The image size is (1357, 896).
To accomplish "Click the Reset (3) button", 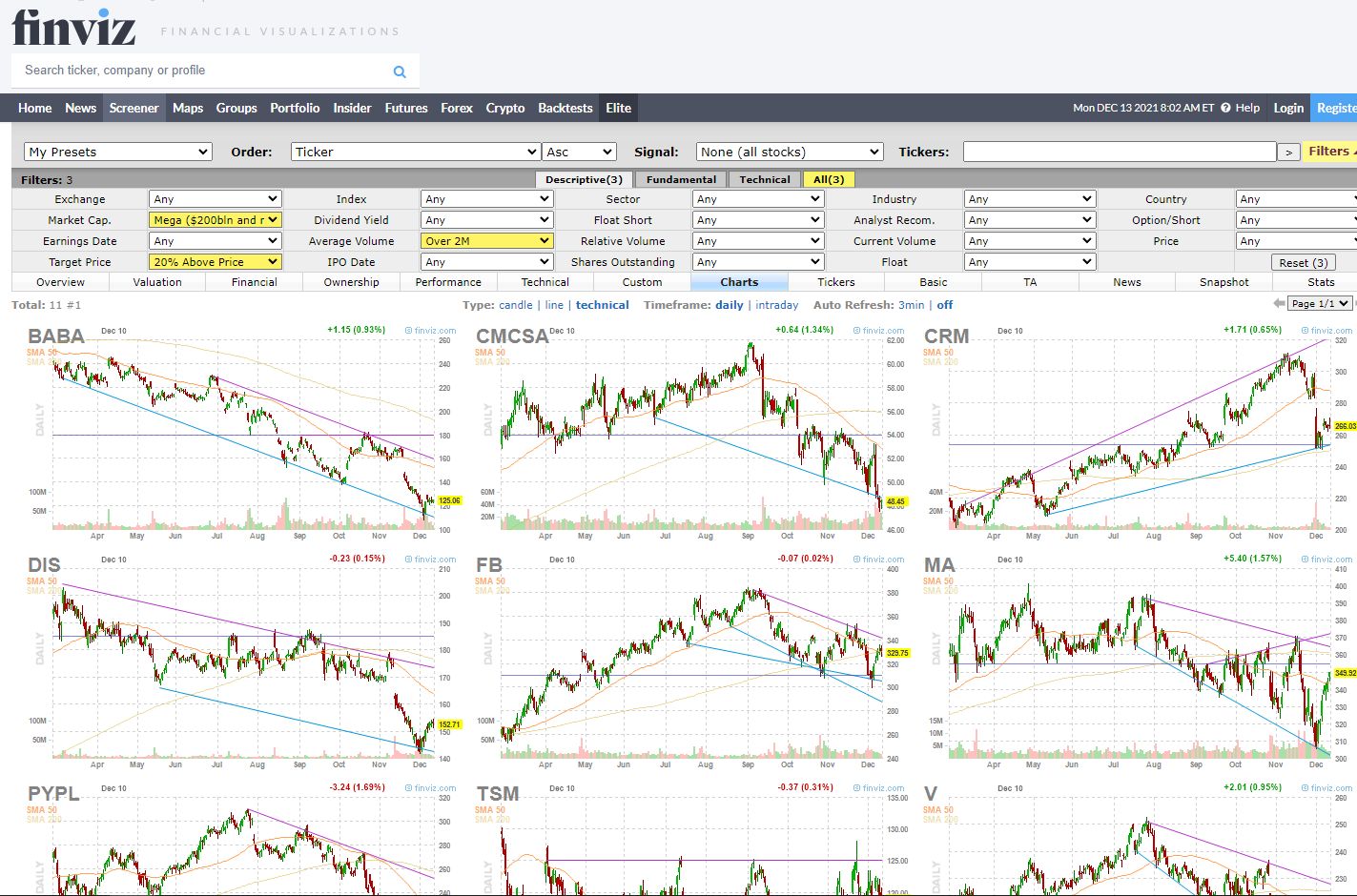I will 1304,262.
